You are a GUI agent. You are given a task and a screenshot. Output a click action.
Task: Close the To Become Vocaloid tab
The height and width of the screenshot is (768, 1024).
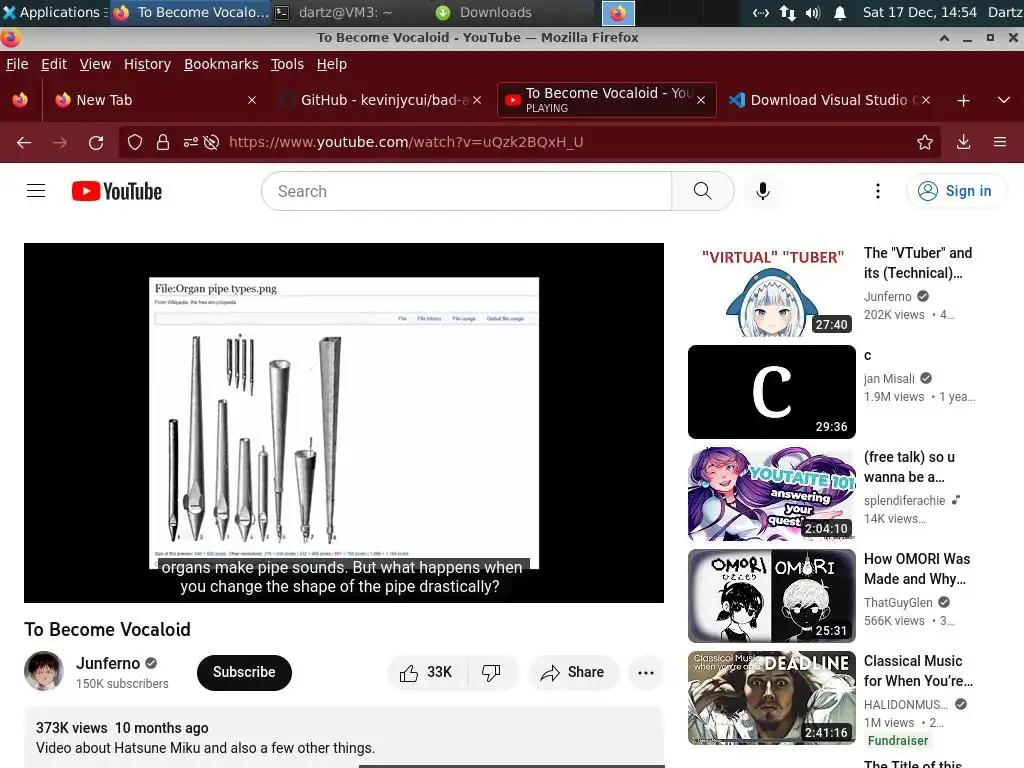(x=701, y=100)
